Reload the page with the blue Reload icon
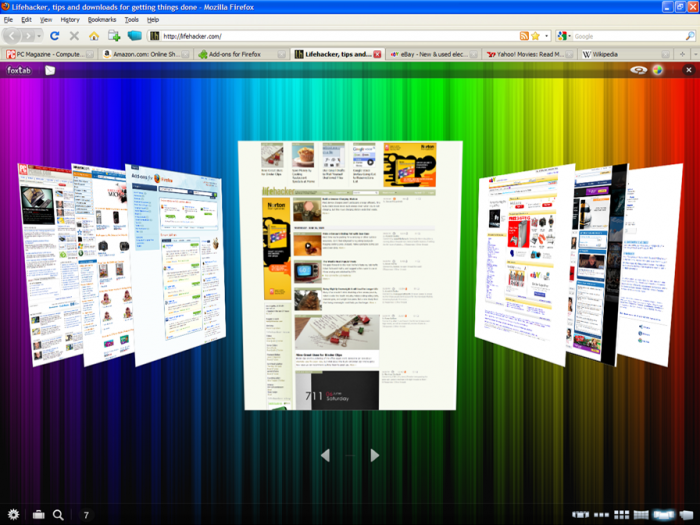This screenshot has width=700, height=525. click(54, 36)
